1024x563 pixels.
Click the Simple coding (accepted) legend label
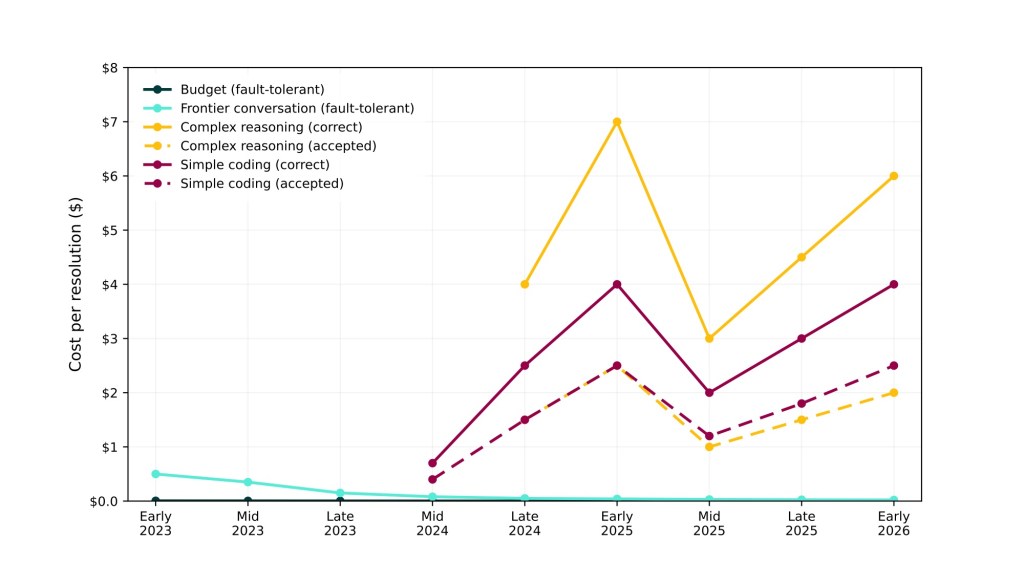[x=262, y=184]
